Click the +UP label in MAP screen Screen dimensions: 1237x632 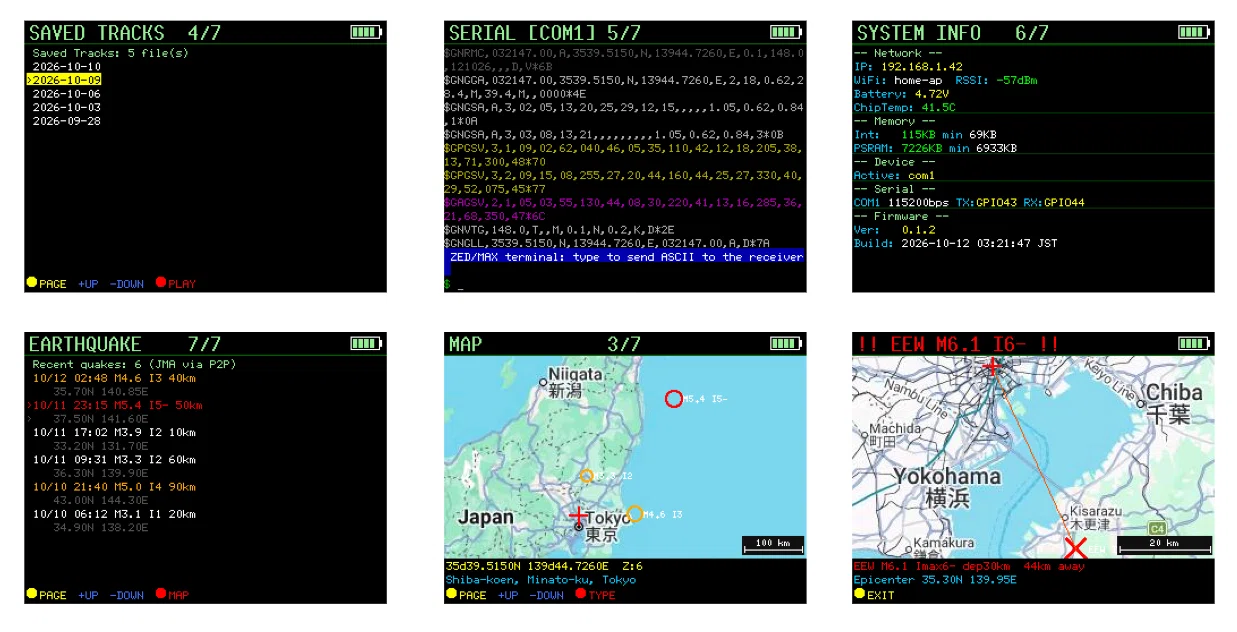(x=508, y=595)
